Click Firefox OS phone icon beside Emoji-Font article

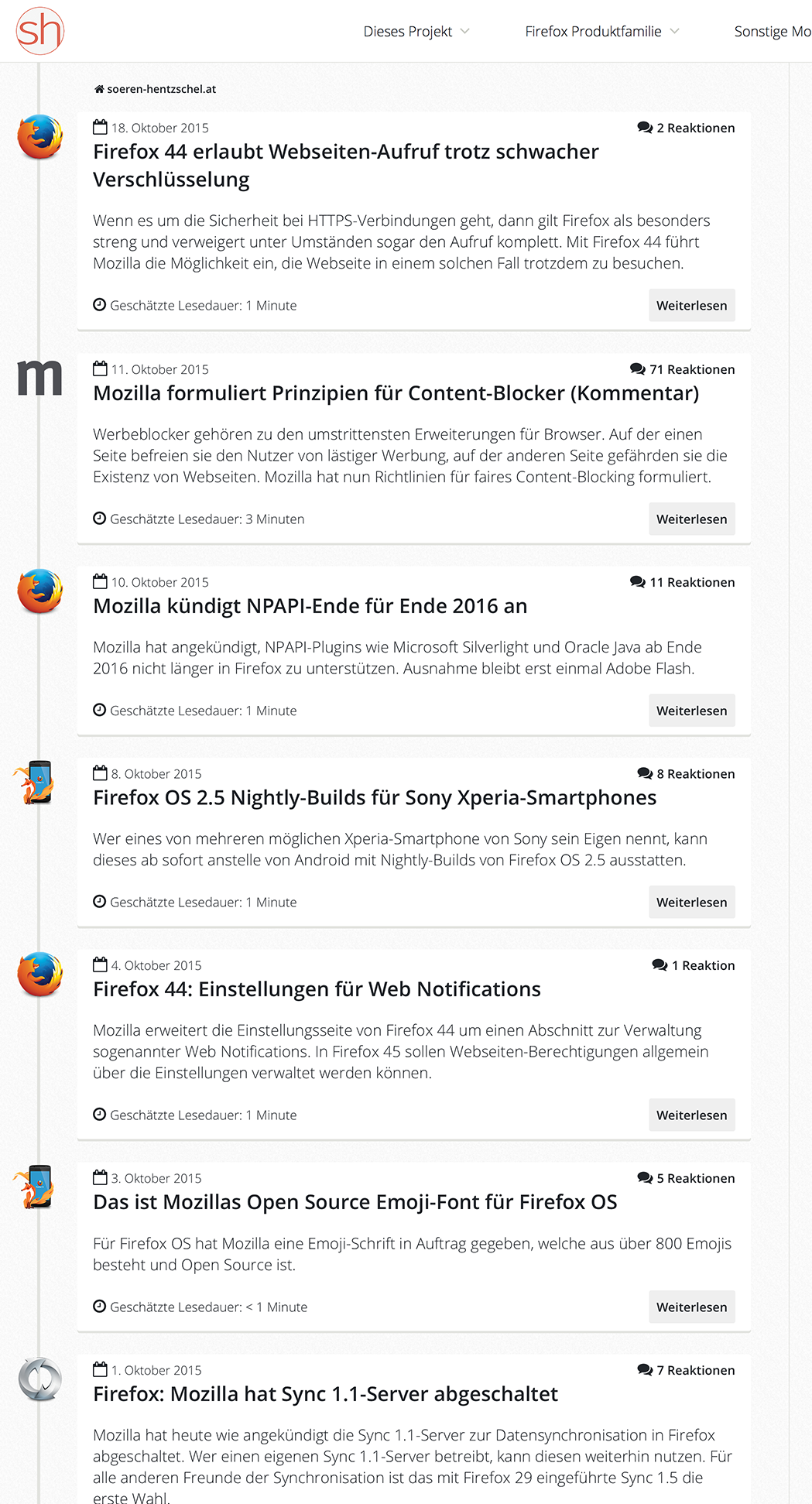pyautogui.click(x=36, y=1187)
